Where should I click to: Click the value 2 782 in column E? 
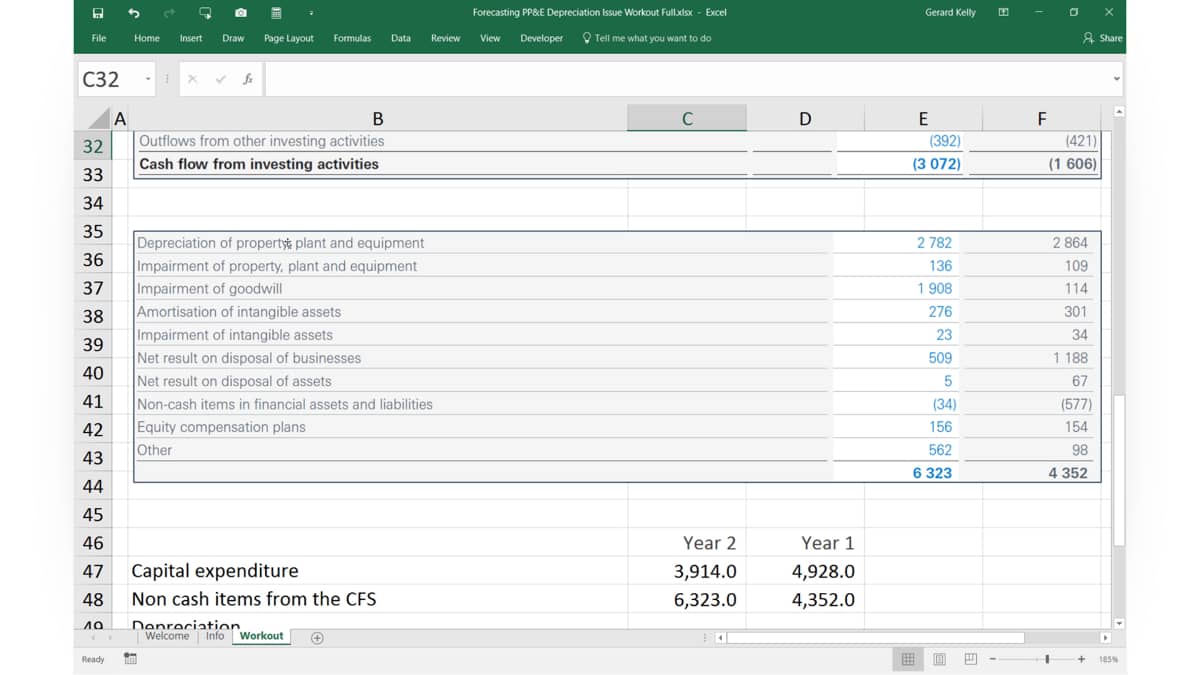click(934, 243)
